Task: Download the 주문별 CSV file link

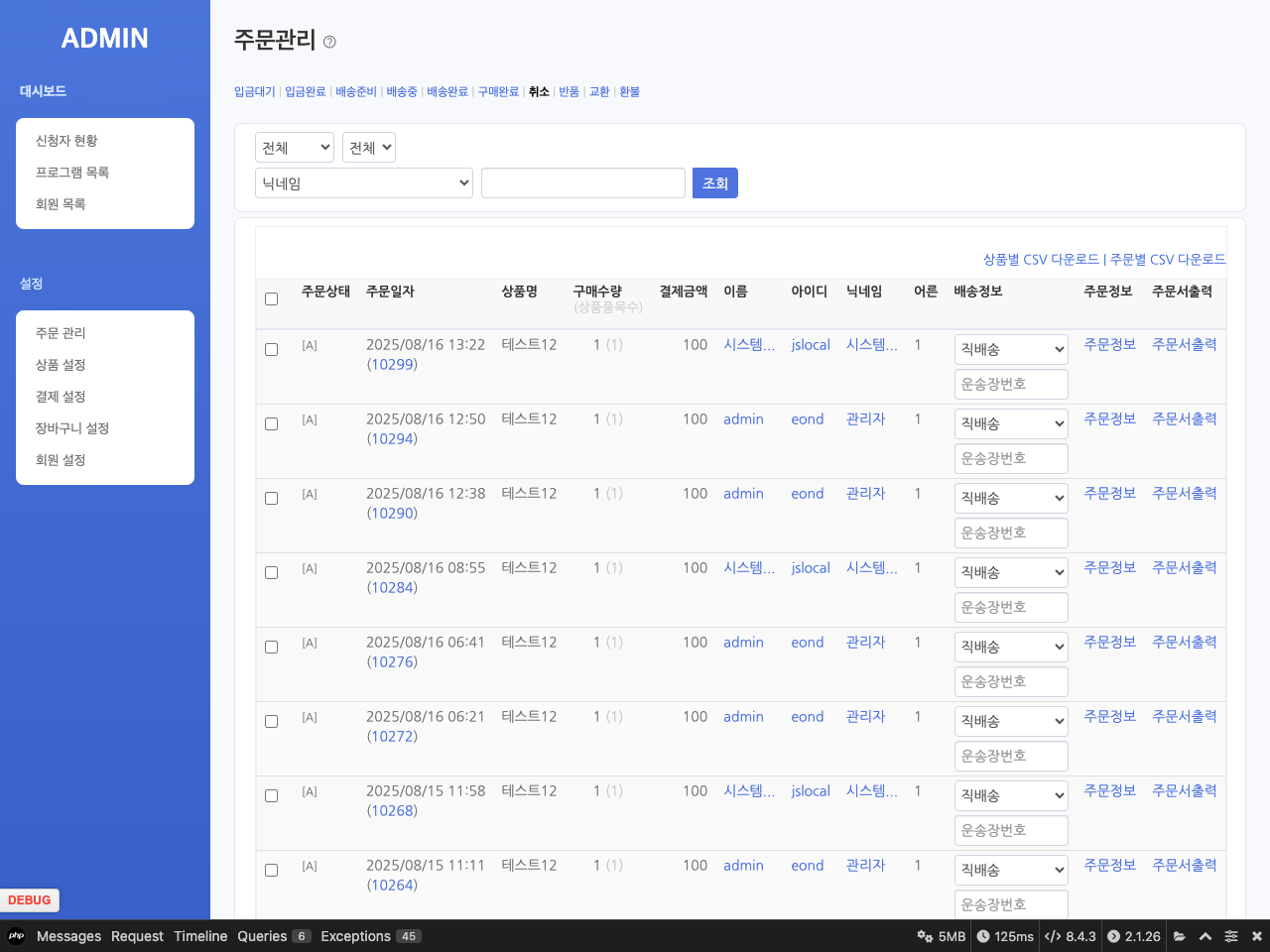Action: point(1168,260)
